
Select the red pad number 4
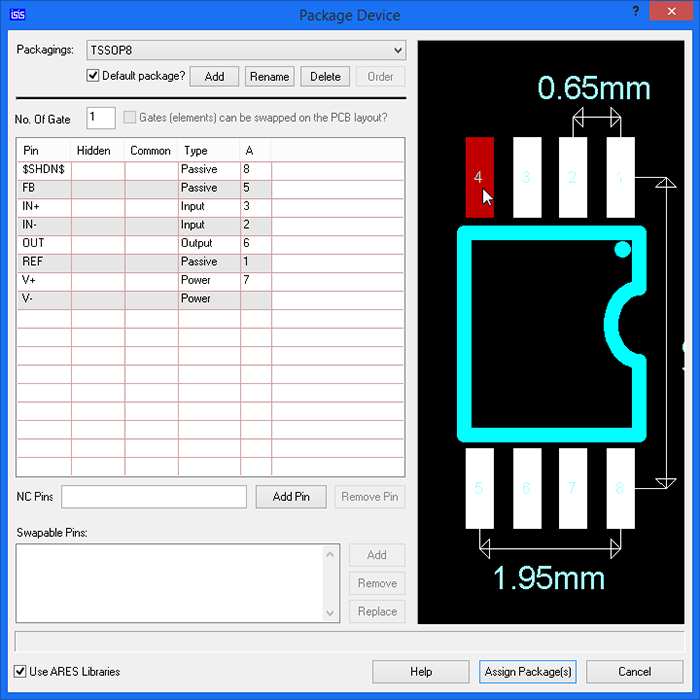coord(479,177)
